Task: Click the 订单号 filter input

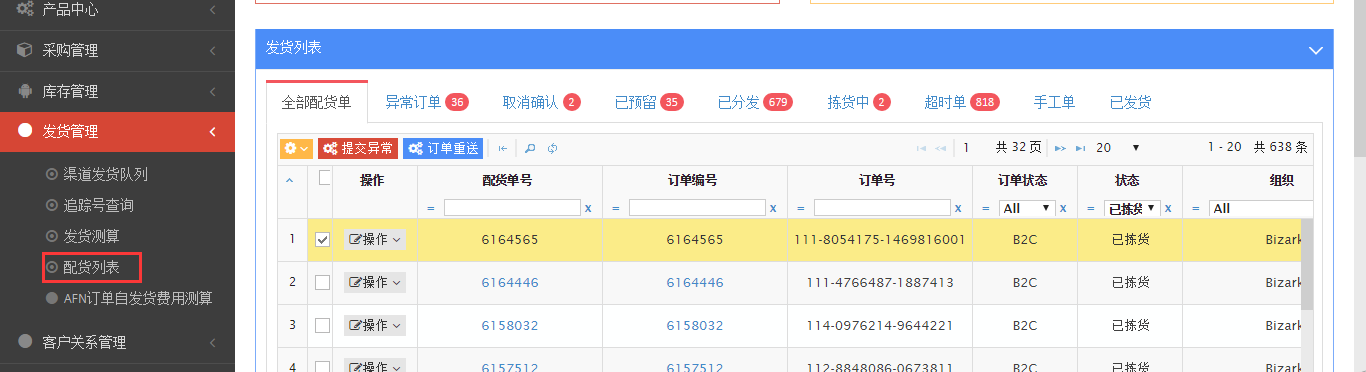Action: click(882, 208)
